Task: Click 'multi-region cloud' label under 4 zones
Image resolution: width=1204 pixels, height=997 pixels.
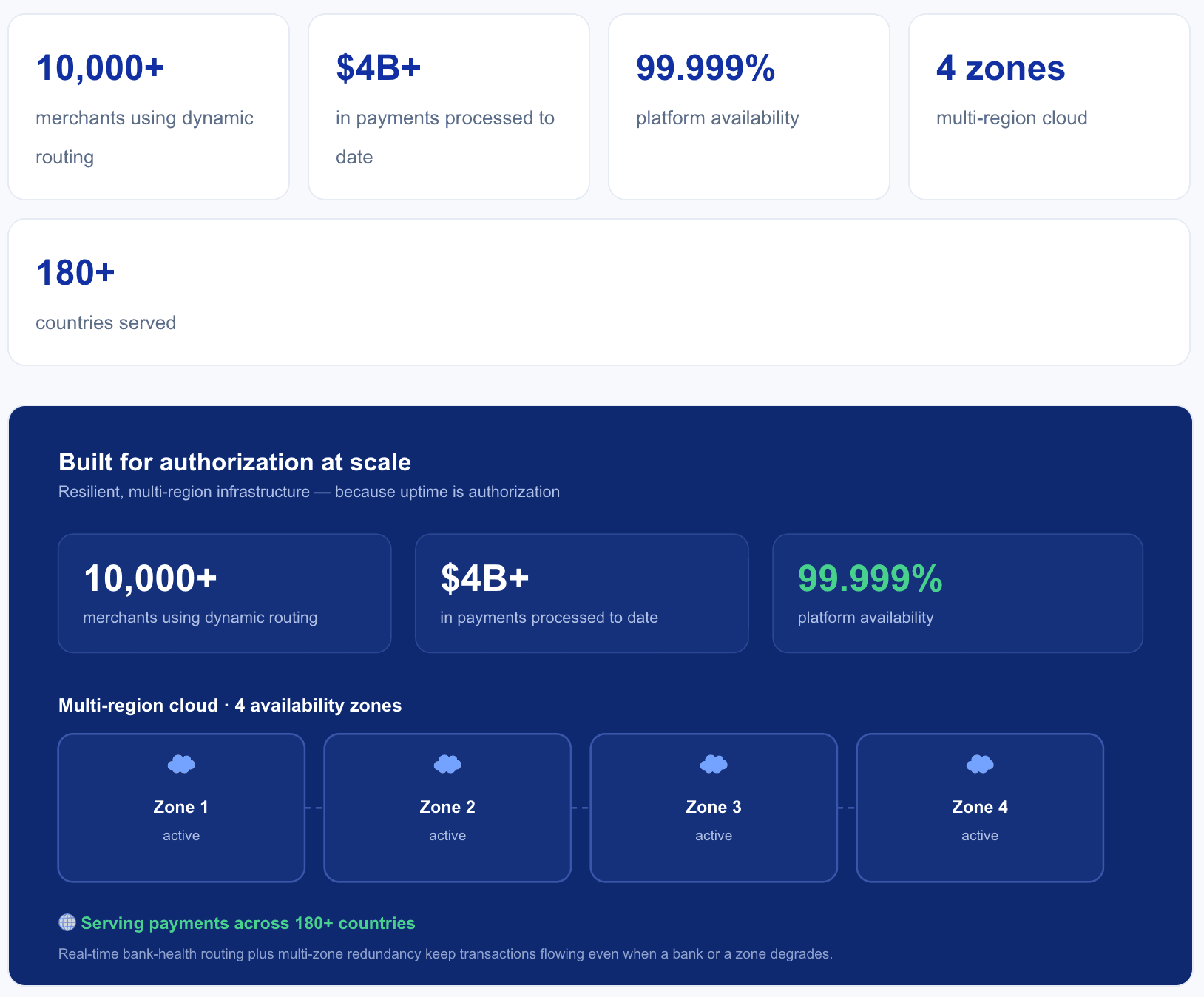Action: [x=1012, y=118]
